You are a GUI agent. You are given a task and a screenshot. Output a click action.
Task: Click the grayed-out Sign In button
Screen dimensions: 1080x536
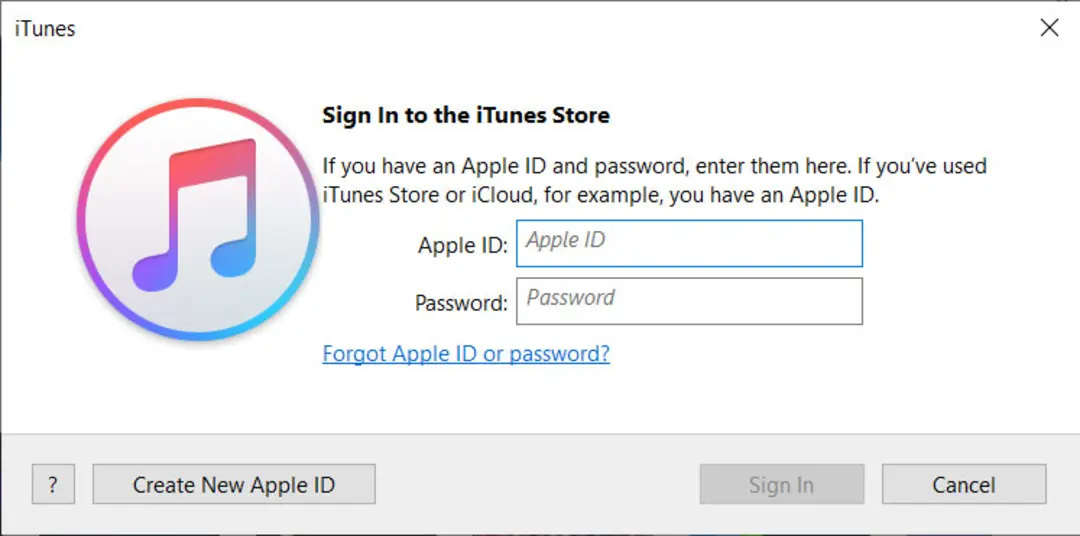[x=782, y=484]
